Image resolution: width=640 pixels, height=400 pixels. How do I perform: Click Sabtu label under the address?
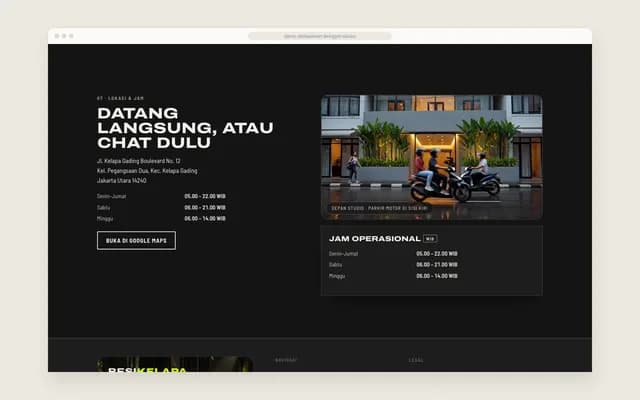104,207
